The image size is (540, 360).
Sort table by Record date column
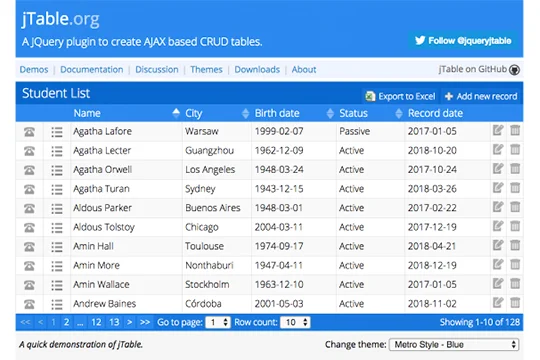448,113
